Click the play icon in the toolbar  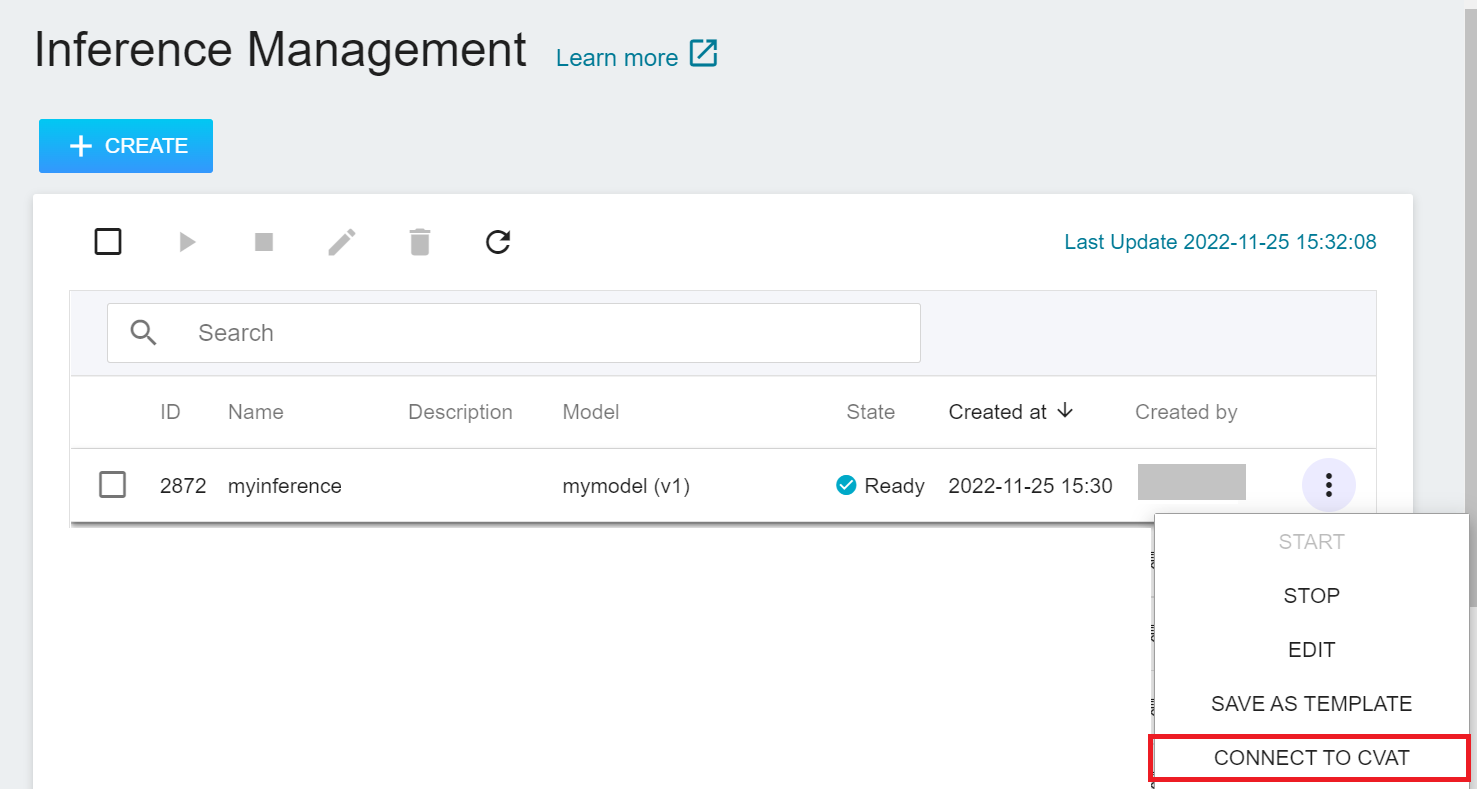[187, 242]
